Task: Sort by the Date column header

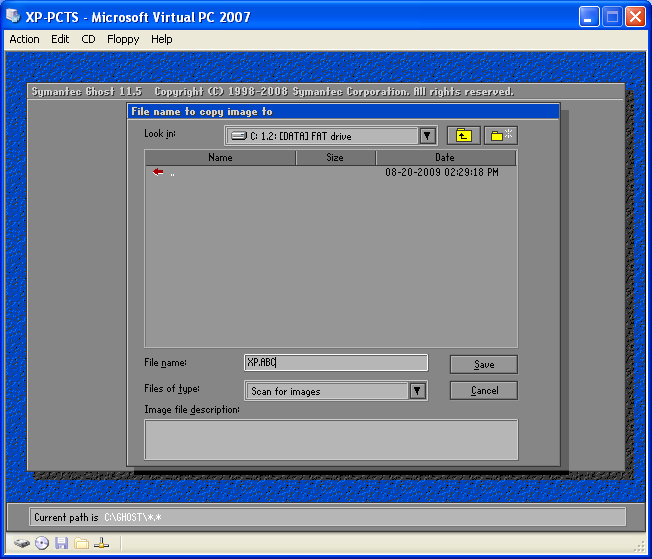Action: 445,157
